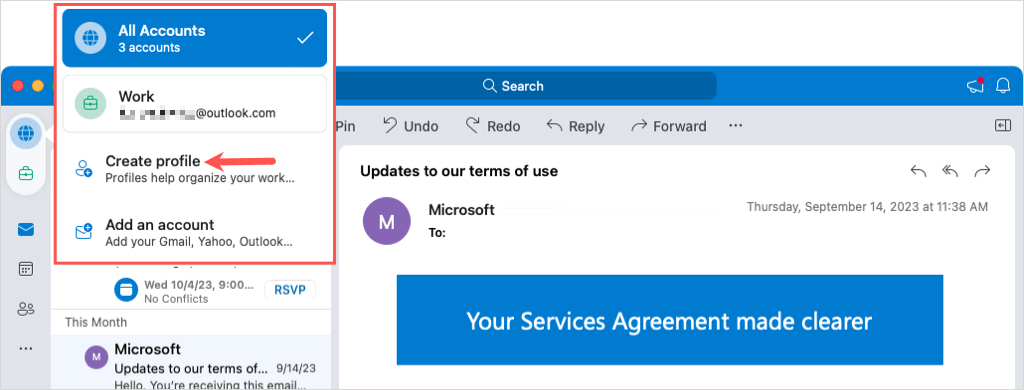
Task: Click Redo in the toolbar
Action: coord(492,126)
